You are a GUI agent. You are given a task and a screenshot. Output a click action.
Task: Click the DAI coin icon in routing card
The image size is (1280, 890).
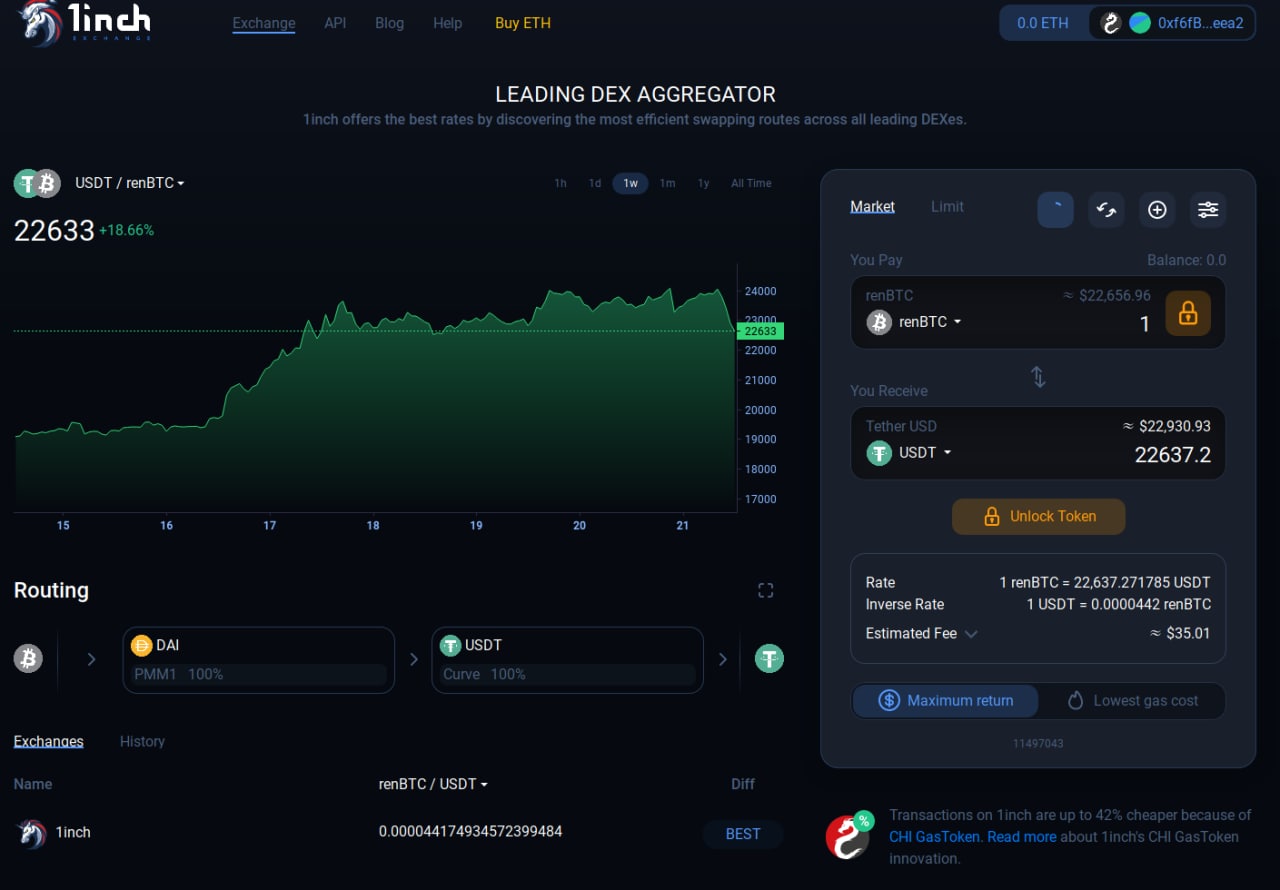[x=142, y=646]
